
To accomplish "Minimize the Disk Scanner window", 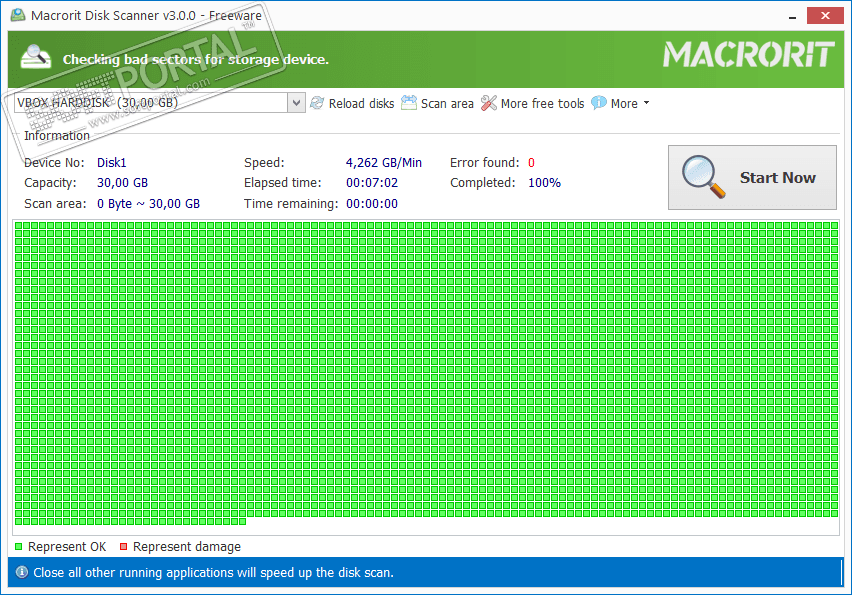I will click(792, 16).
